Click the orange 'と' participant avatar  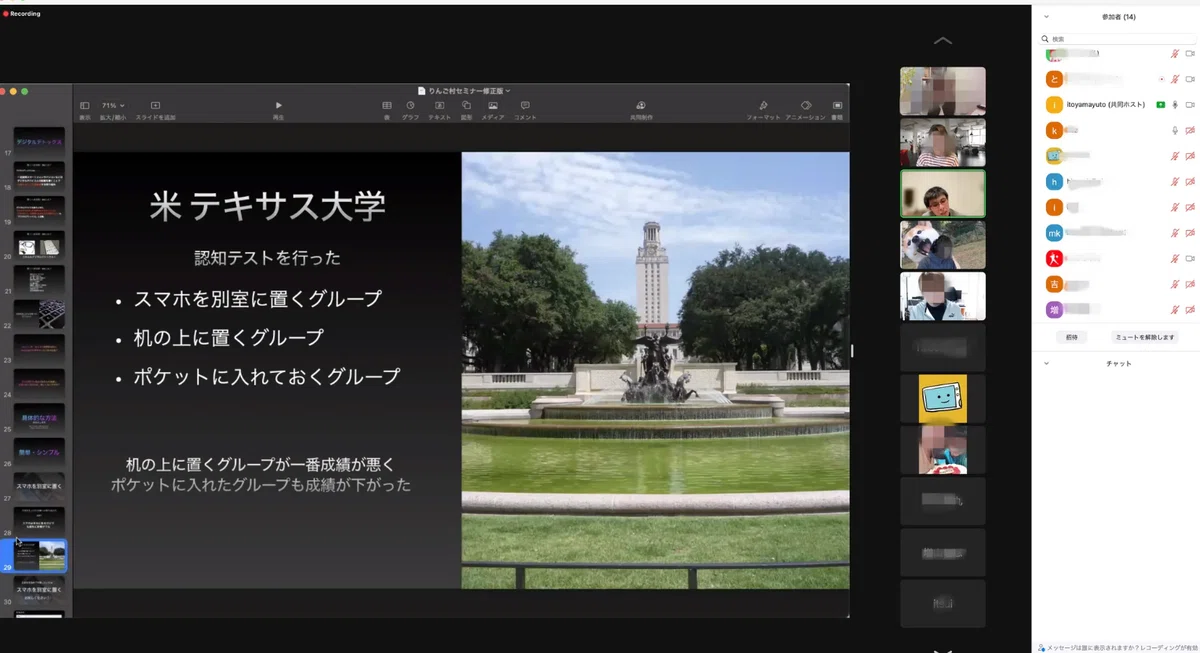pyautogui.click(x=1054, y=79)
